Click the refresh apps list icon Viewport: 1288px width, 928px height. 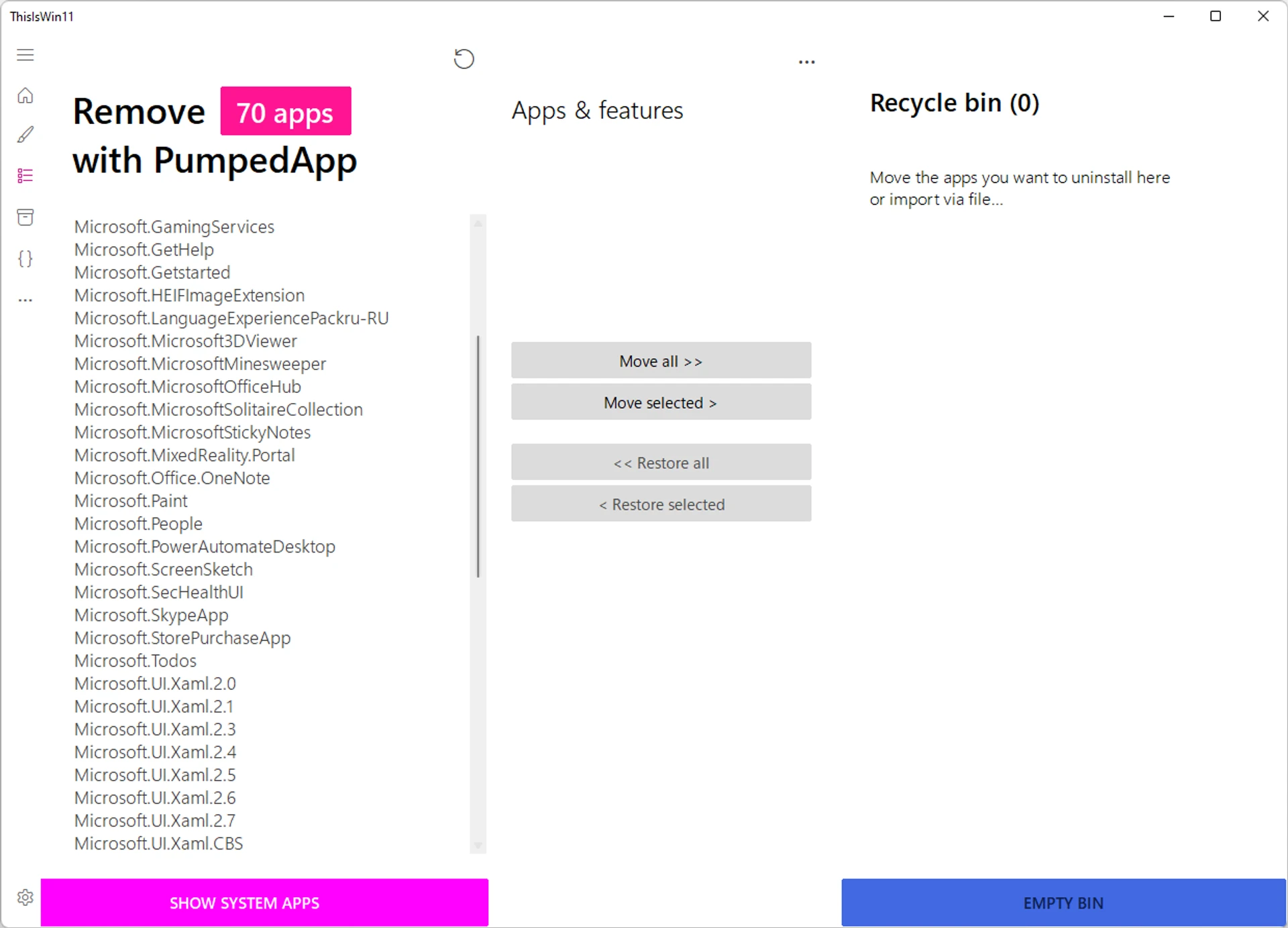[464, 59]
